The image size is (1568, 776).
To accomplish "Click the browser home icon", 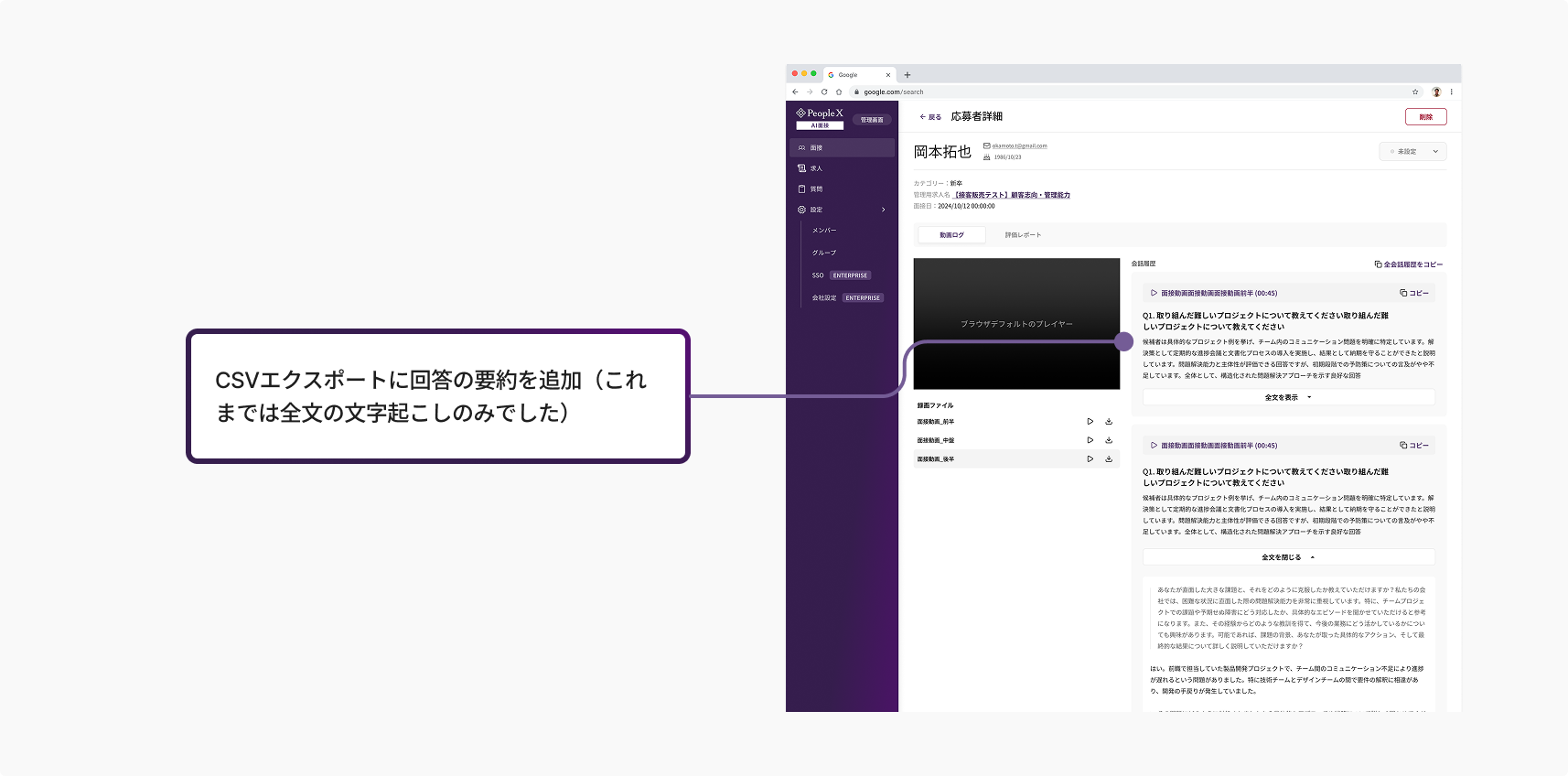I will tap(839, 92).
